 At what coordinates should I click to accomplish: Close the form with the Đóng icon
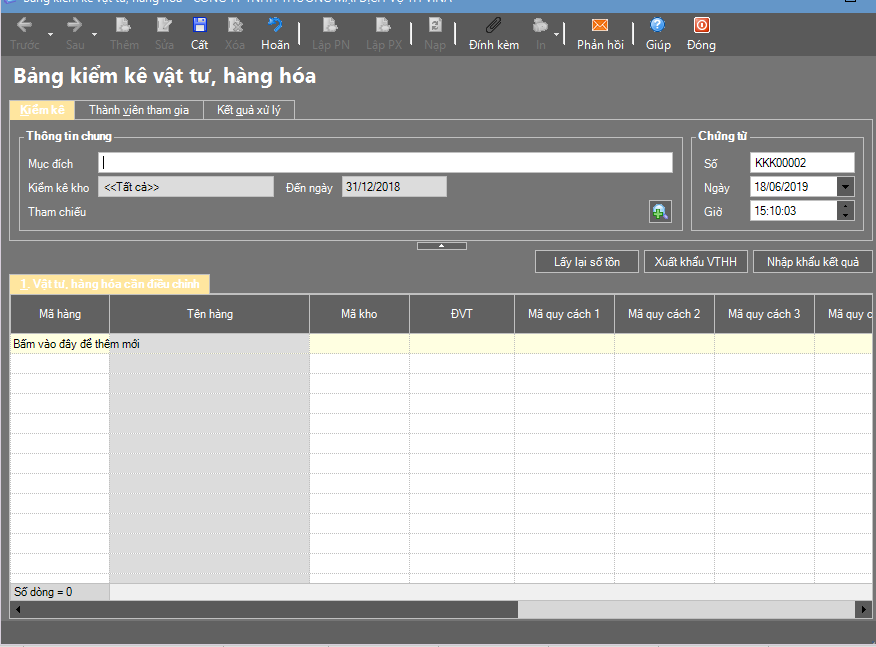click(x=702, y=26)
